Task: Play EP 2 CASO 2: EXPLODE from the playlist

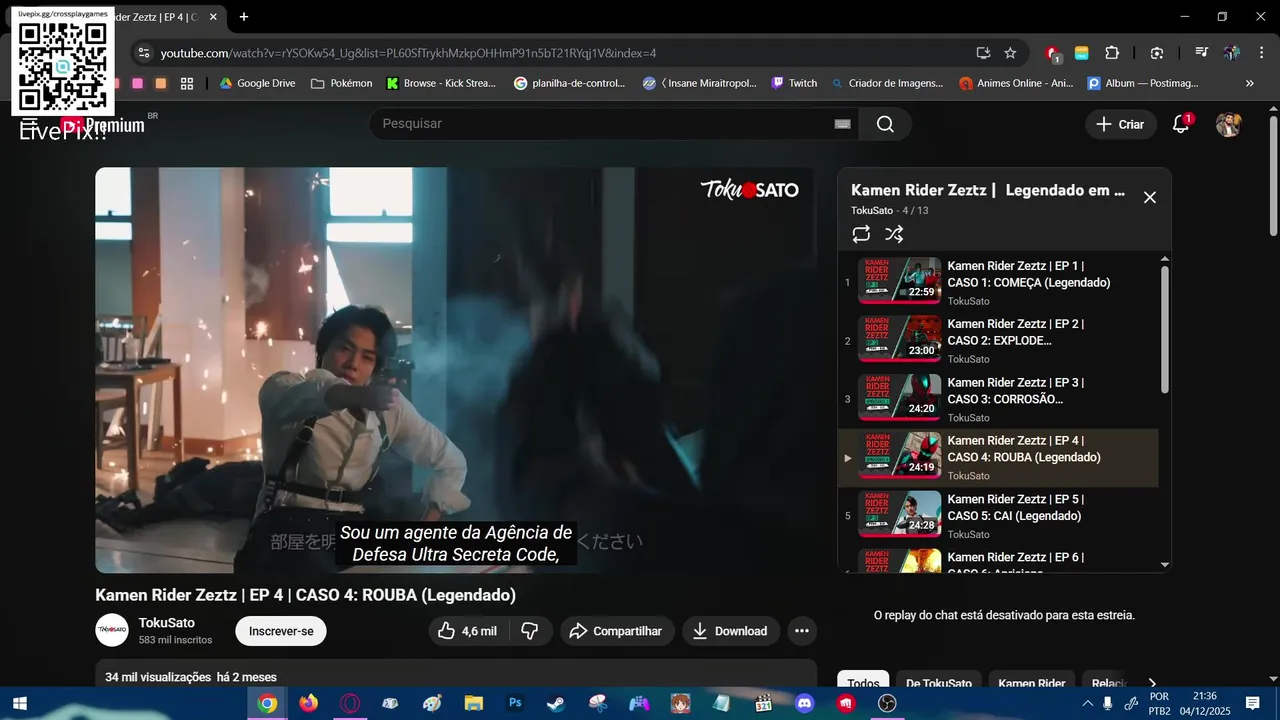Action: point(998,340)
